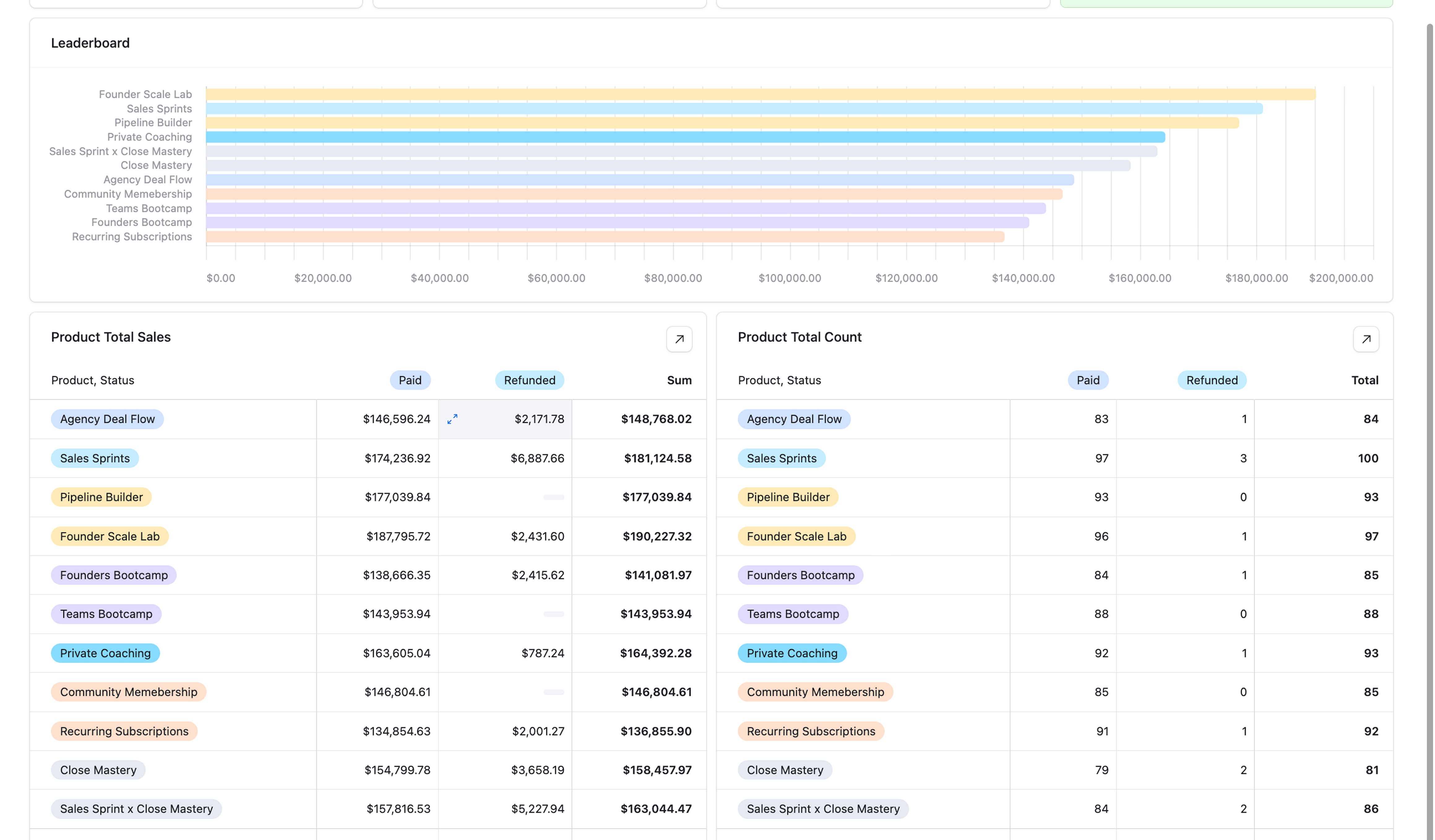Image resolution: width=1435 pixels, height=840 pixels.
Task: Open Product Total Sales expanded view
Action: click(679, 339)
